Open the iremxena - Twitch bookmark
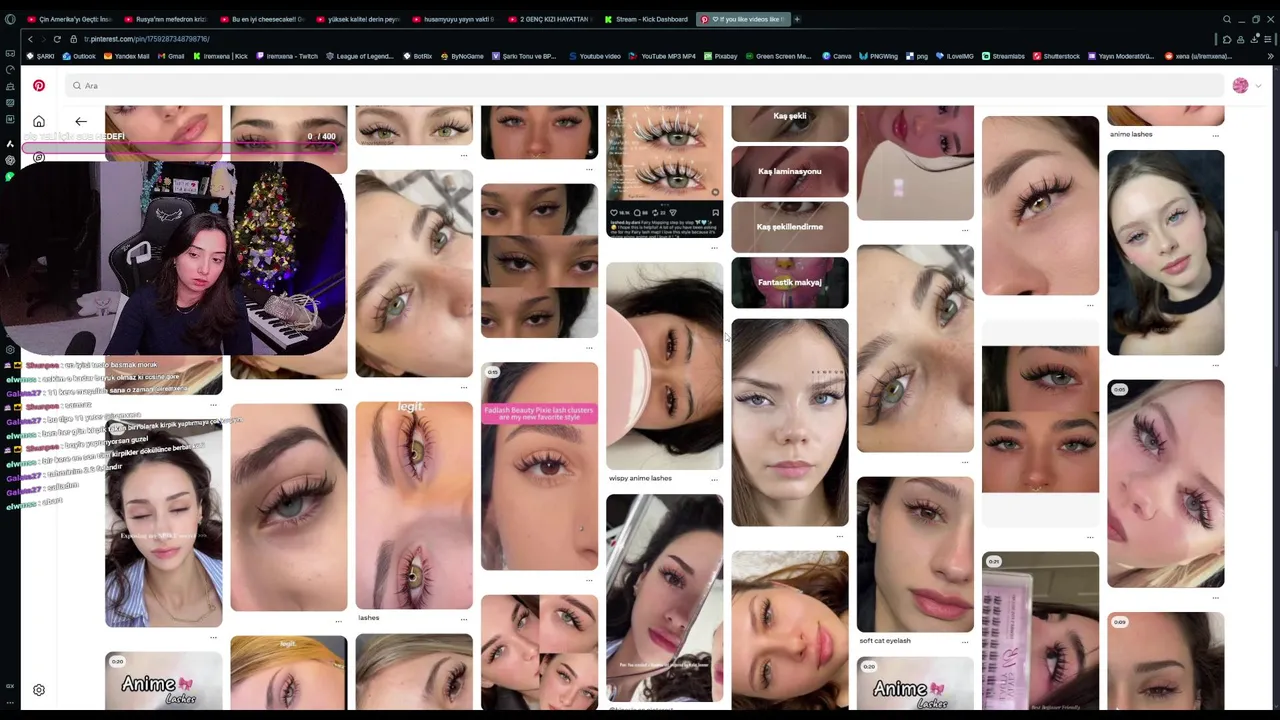1280x720 pixels. click(x=287, y=56)
